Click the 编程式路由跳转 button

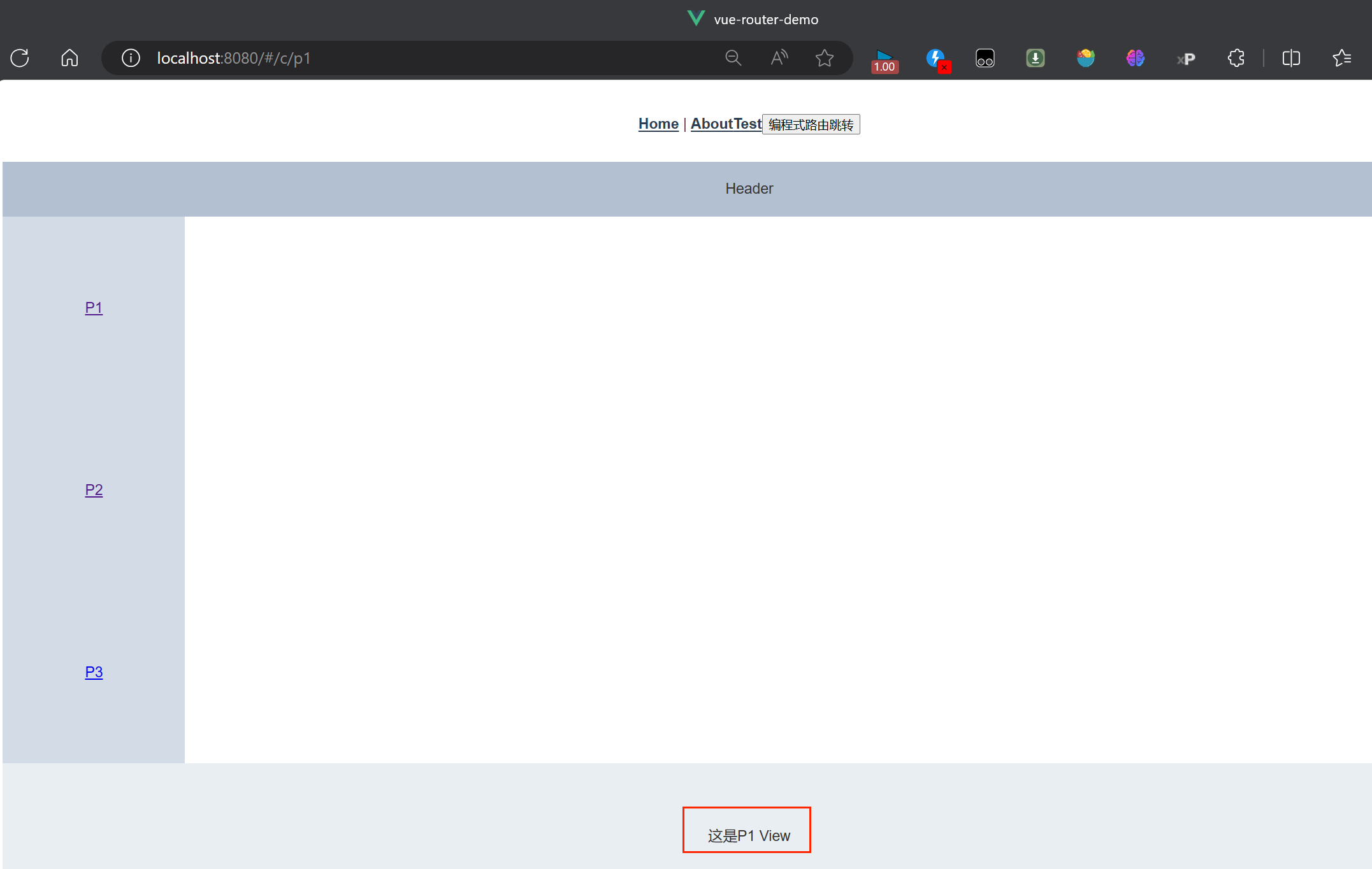click(x=811, y=124)
